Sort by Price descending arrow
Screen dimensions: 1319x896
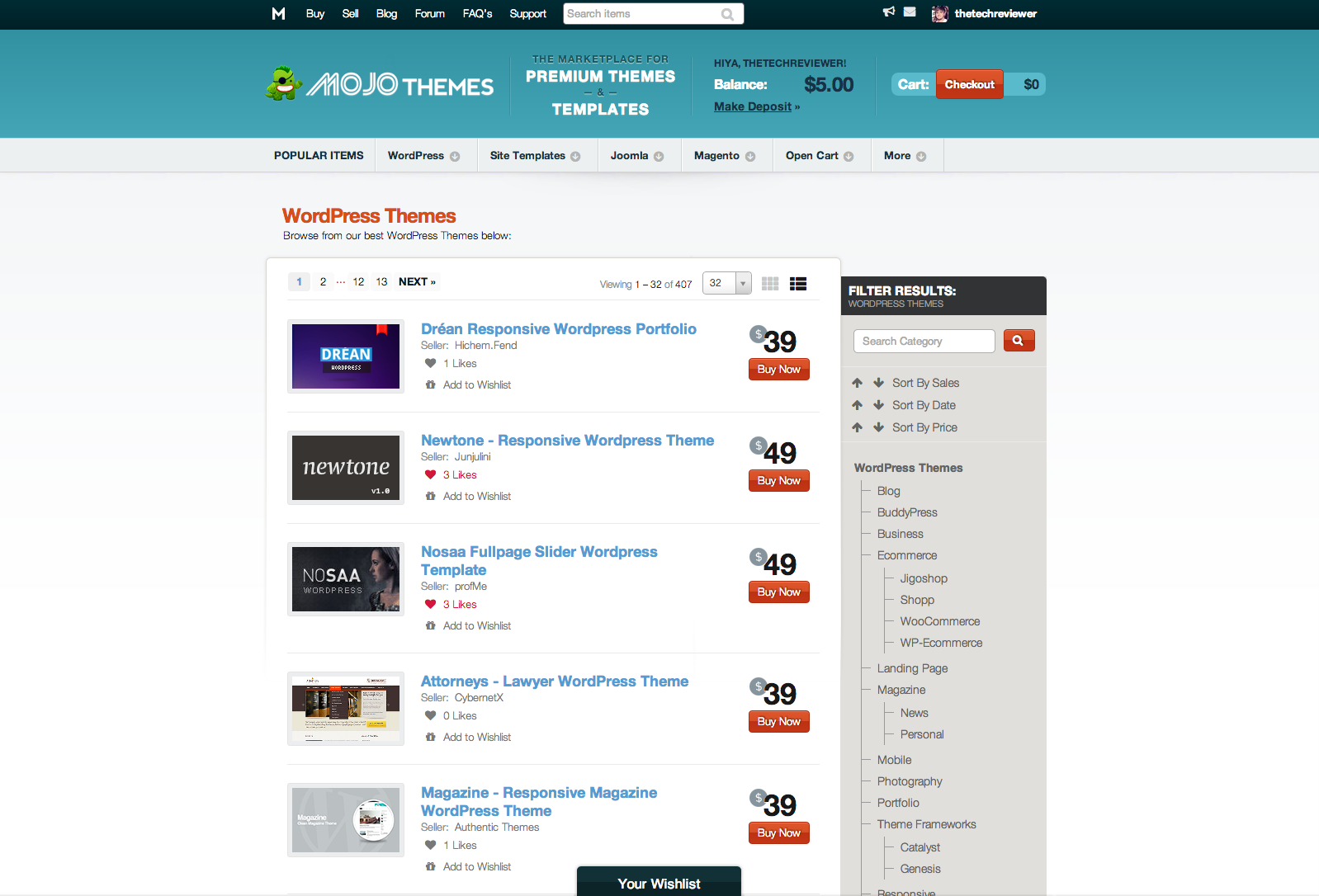coord(879,427)
